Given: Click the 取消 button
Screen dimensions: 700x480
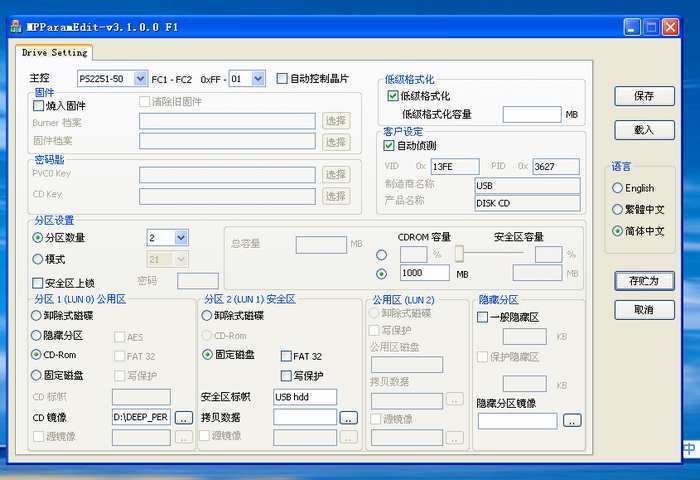Looking at the screenshot, I should coord(644,310).
